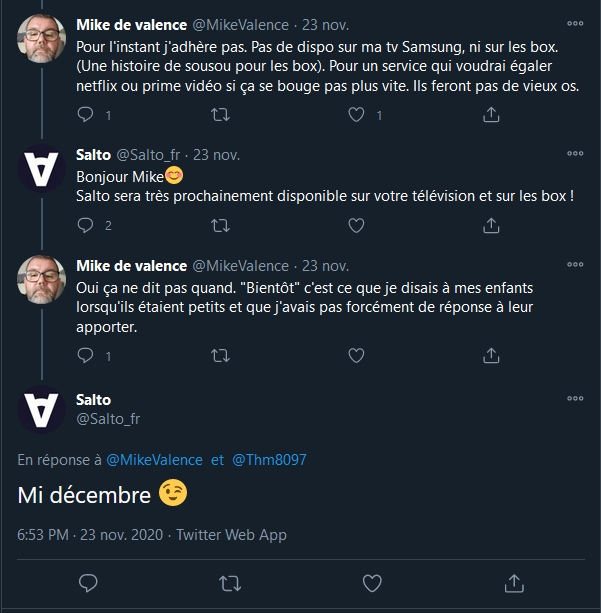Screen dimensions: 601x613
Task: Retweet Mike's first tweet about Samsung TV
Action: coord(221,115)
